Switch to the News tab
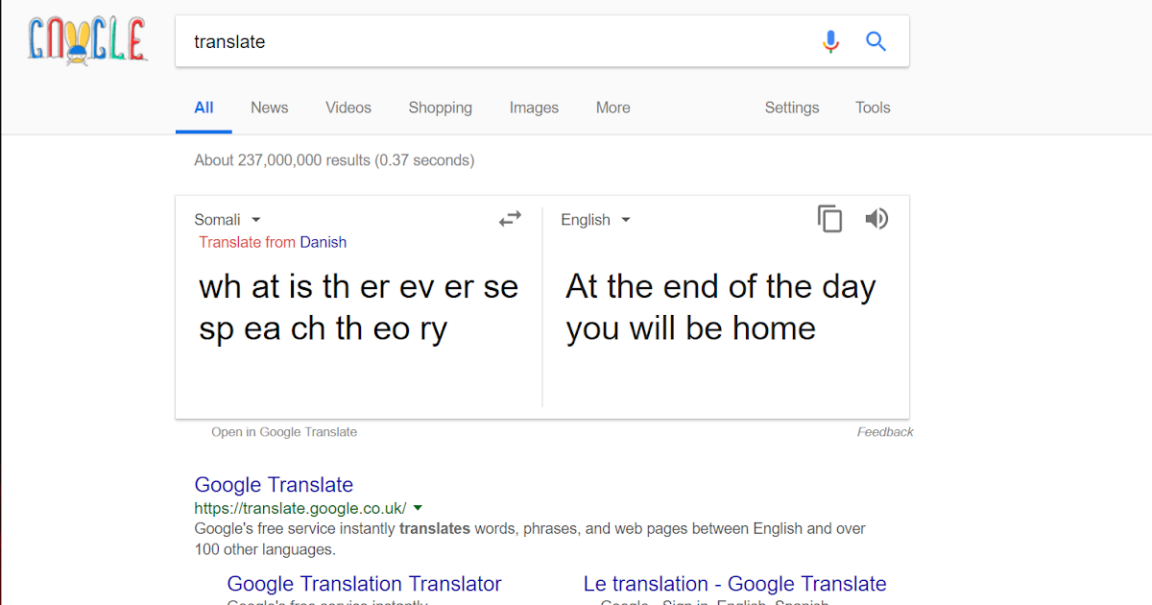 268,107
